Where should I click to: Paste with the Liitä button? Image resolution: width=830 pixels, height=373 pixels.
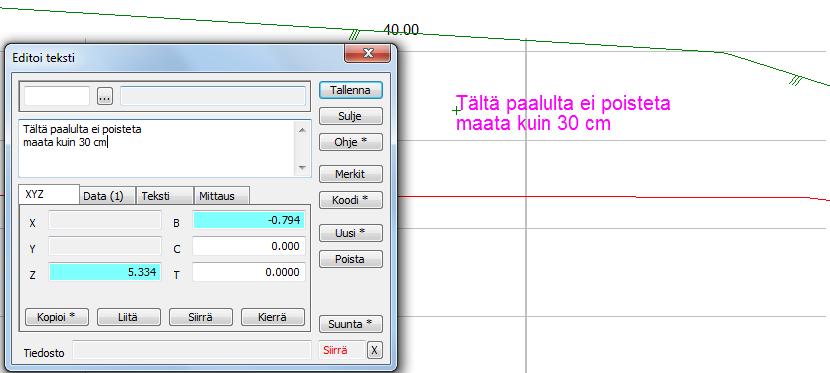tap(129, 317)
